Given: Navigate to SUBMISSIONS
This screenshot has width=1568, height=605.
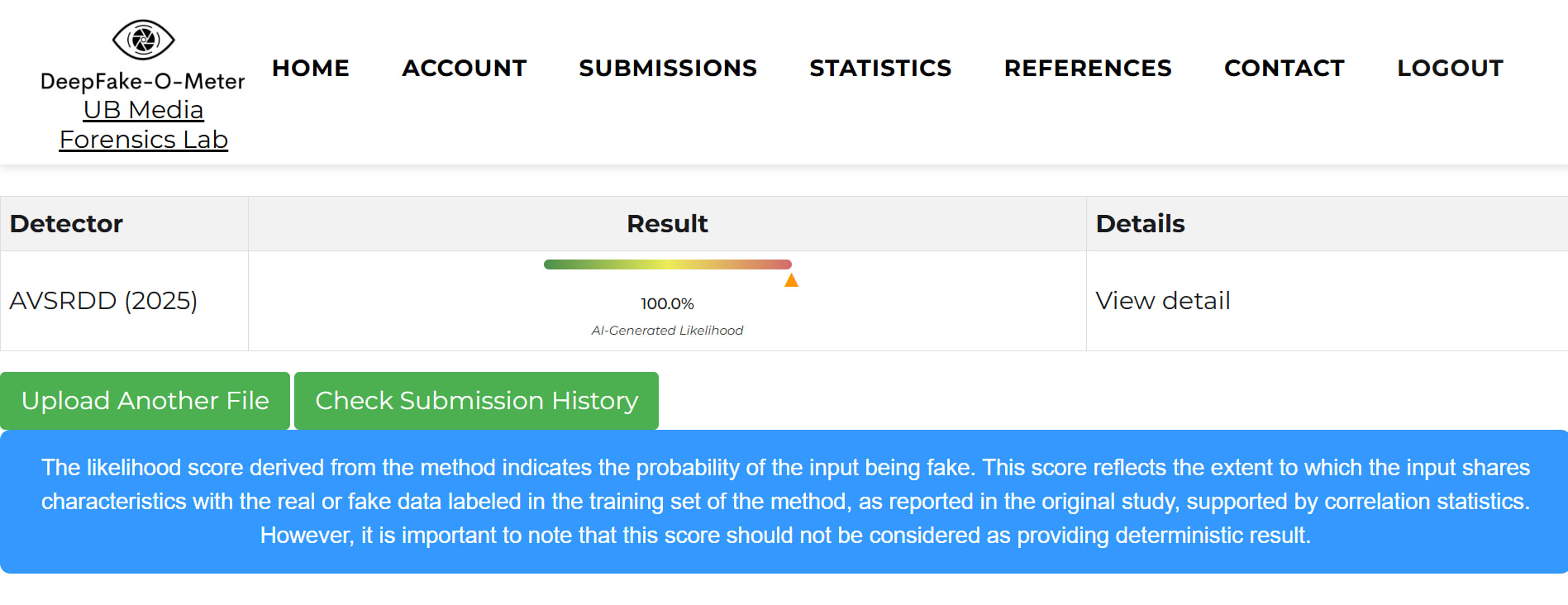Looking at the screenshot, I should (668, 68).
